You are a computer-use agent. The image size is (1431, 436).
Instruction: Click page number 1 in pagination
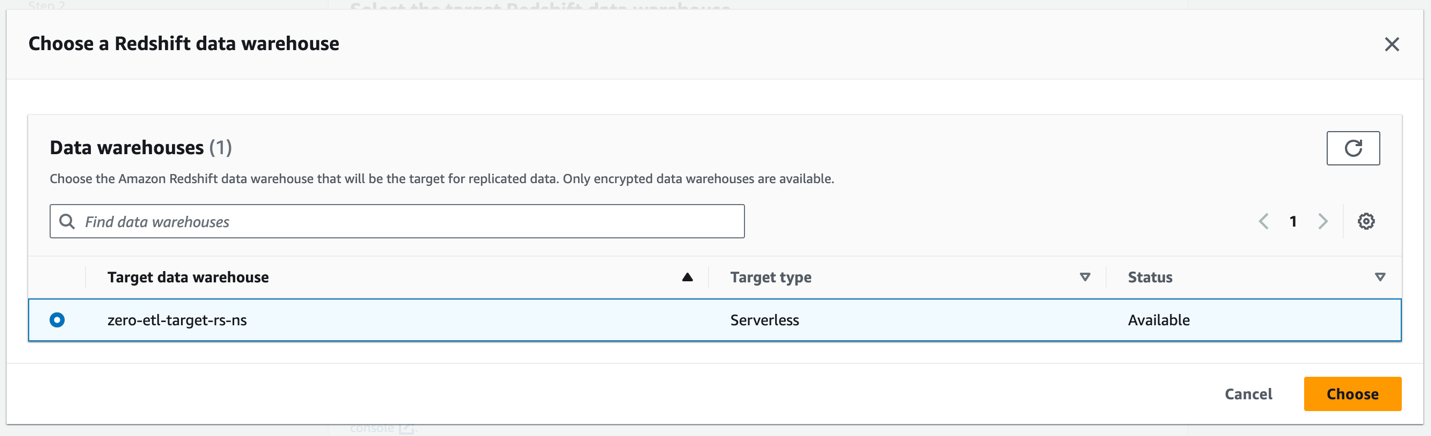pyautogui.click(x=1293, y=221)
